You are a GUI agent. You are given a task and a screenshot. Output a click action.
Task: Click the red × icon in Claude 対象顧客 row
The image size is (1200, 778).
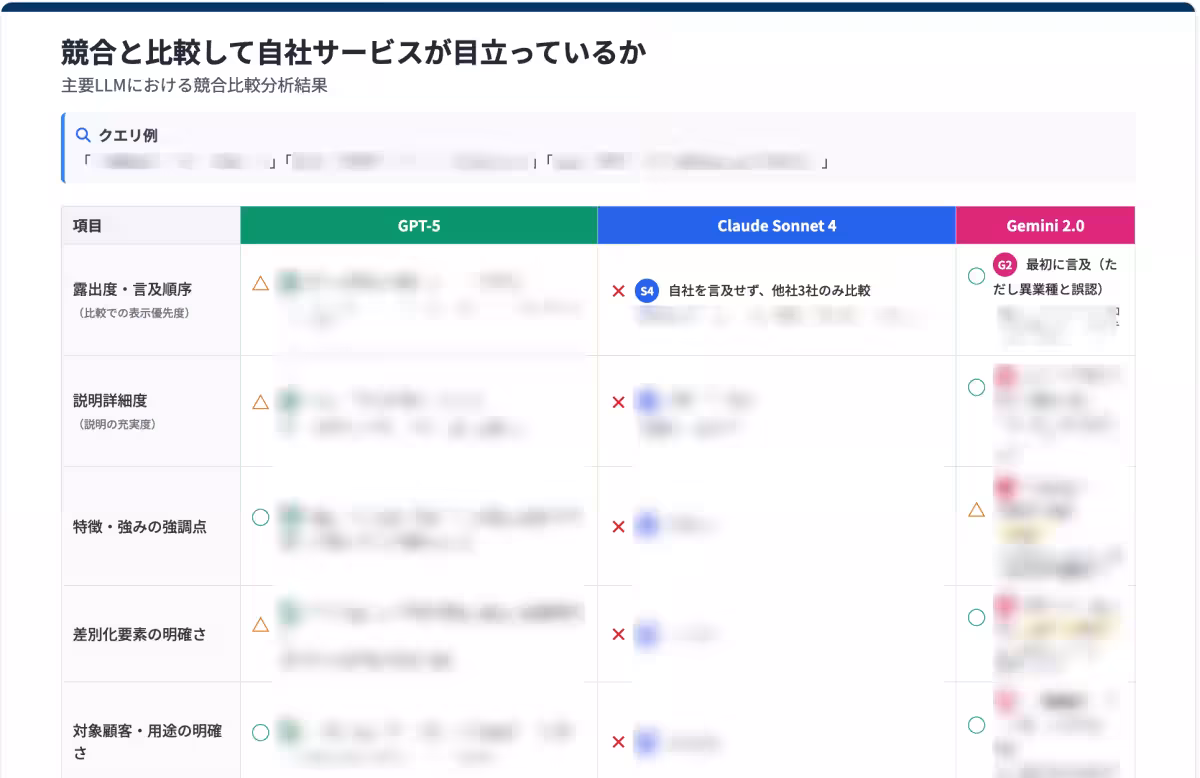pos(618,743)
